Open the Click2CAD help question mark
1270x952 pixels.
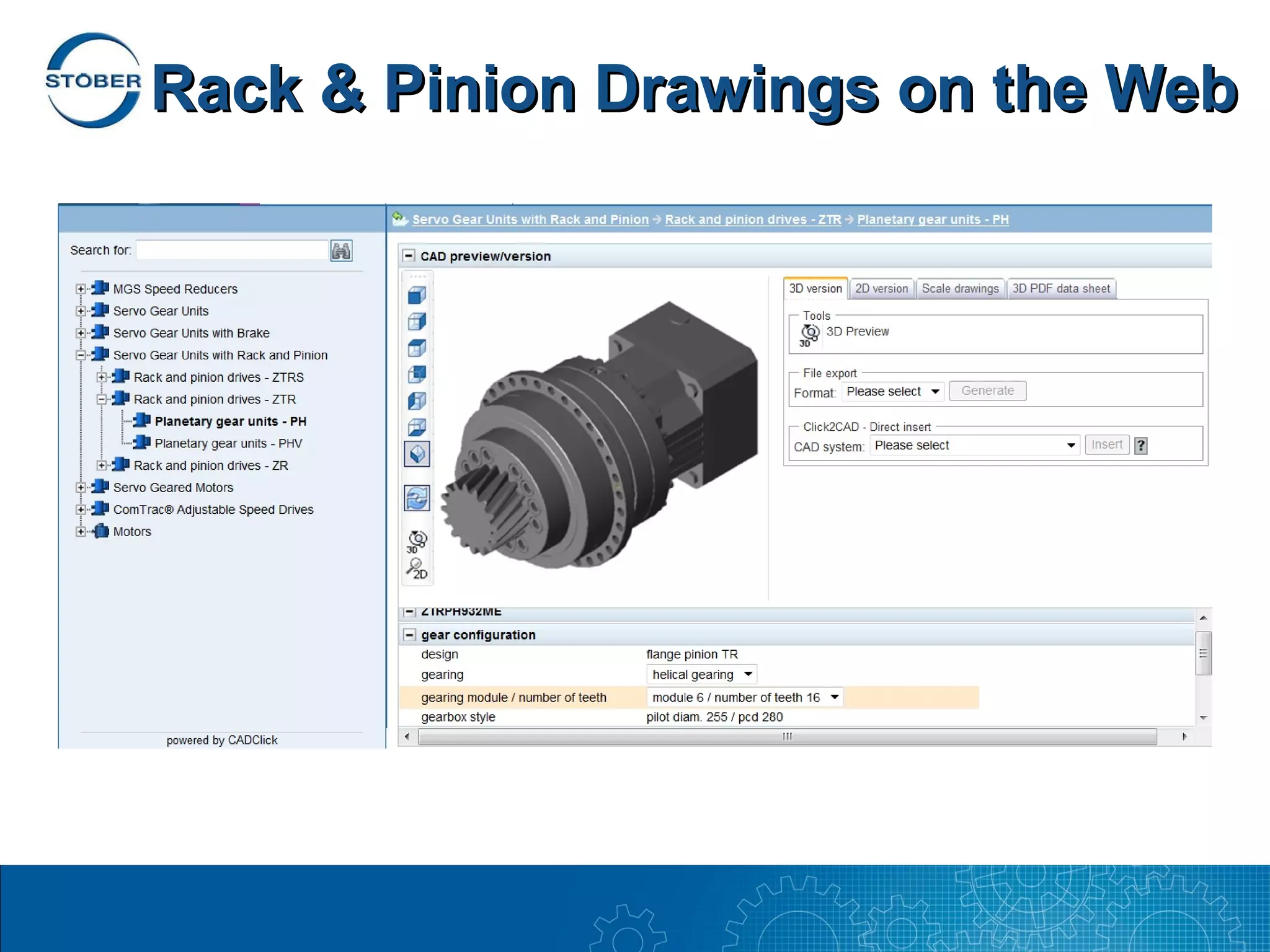(x=1140, y=446)
